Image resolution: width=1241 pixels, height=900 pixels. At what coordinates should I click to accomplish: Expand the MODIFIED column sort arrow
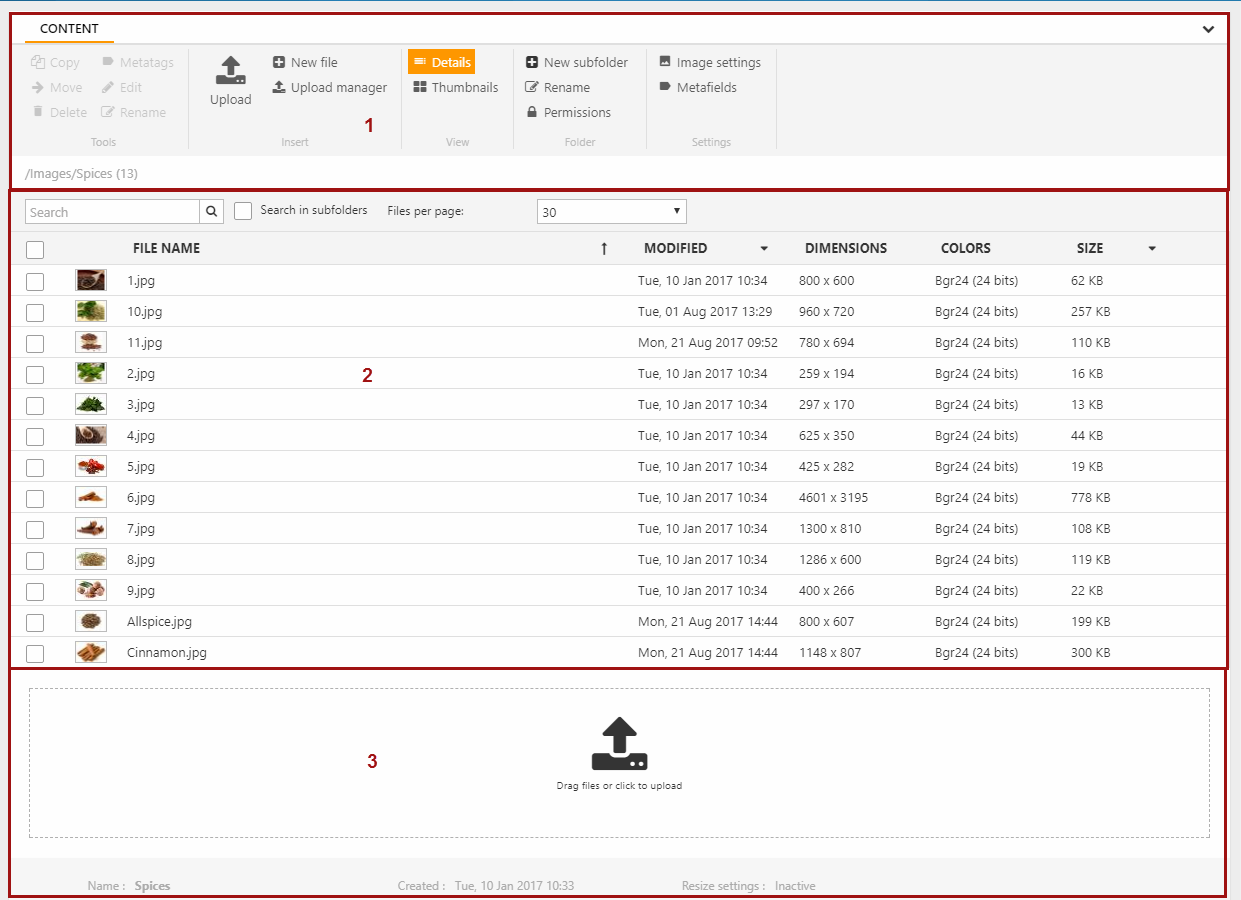coord(764,249)
